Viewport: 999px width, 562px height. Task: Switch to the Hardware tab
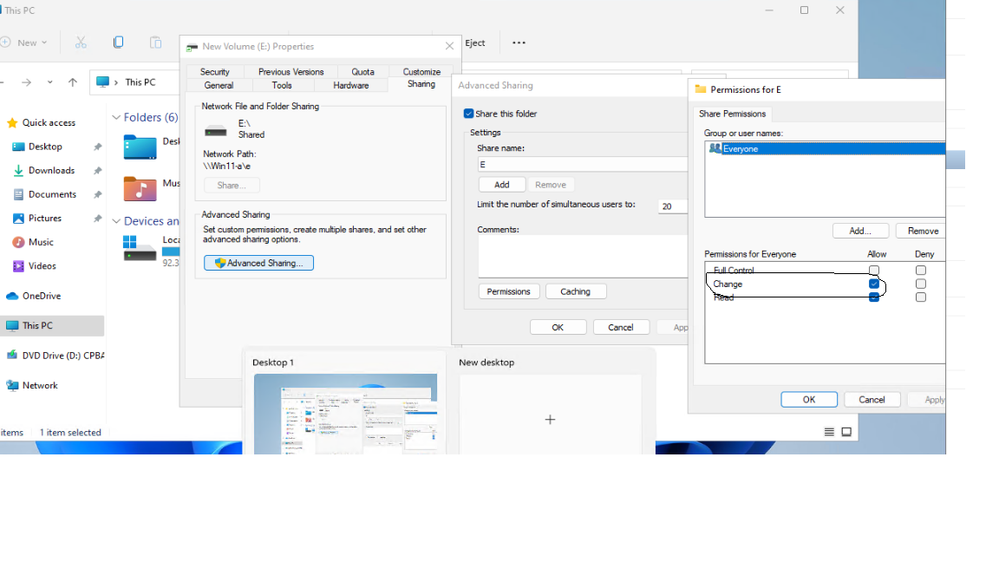[x=350, y=85]
